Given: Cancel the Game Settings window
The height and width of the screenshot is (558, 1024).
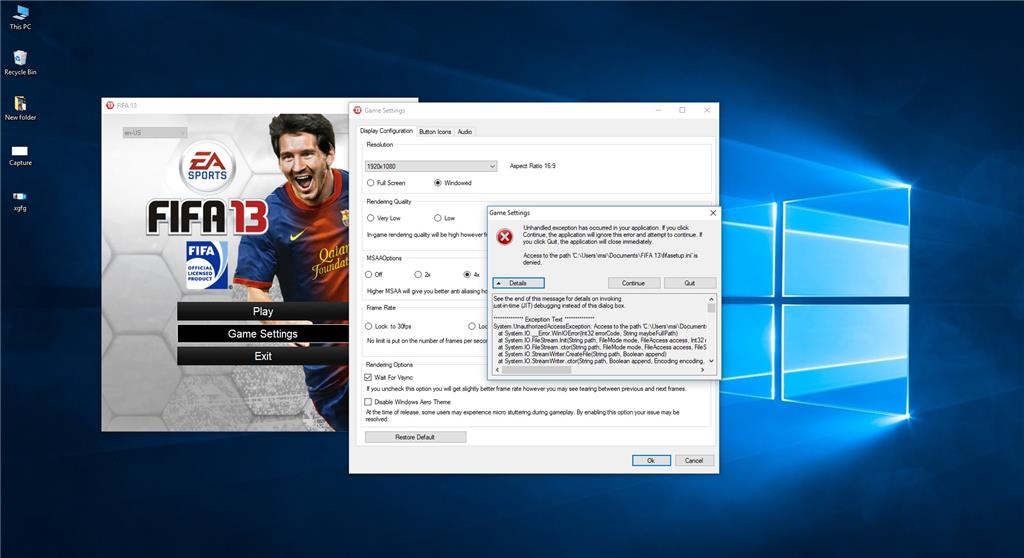Looking at the screenshot, I should point(694,461).
